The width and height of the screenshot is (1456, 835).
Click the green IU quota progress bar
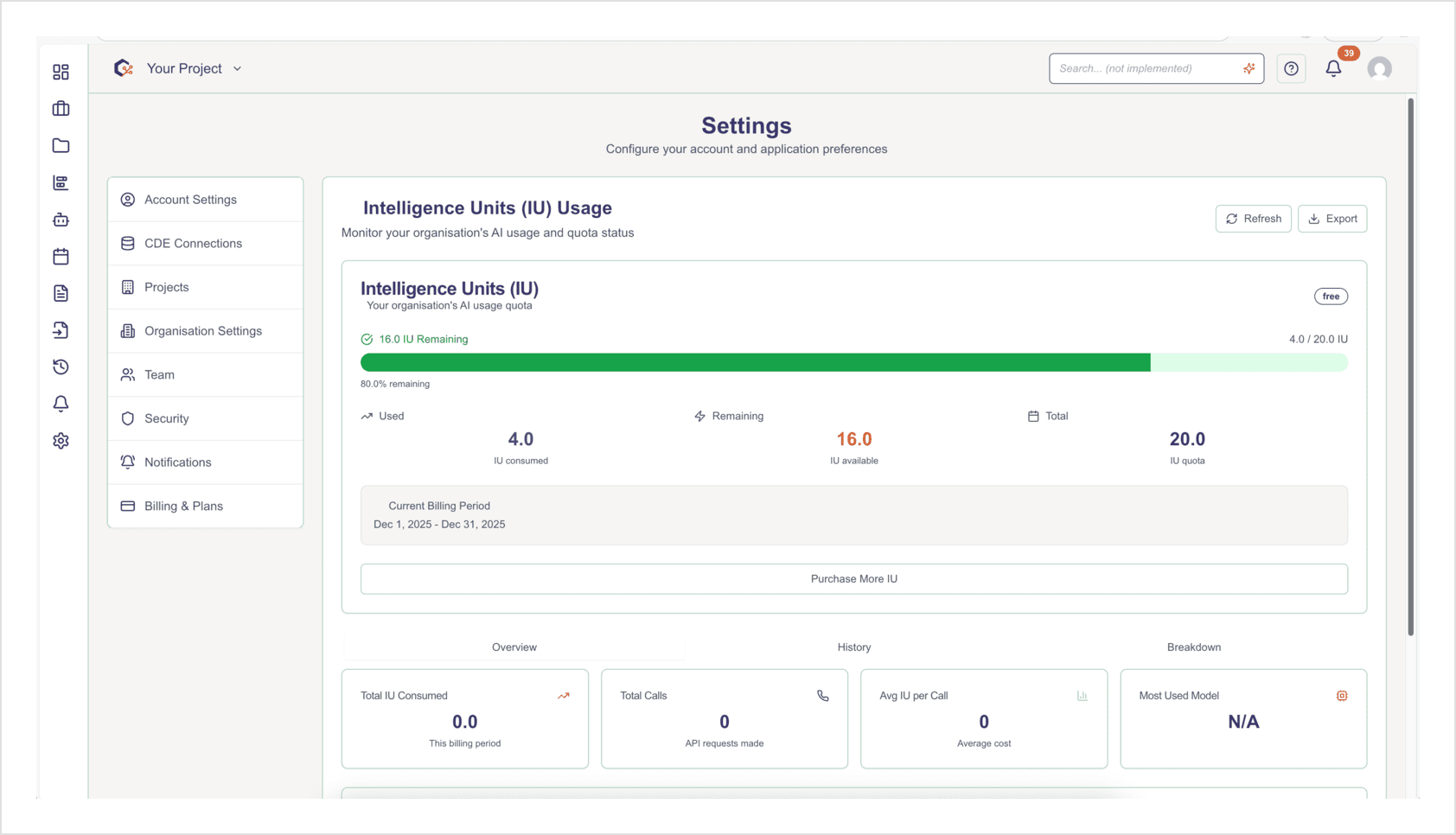pos(756,362)
